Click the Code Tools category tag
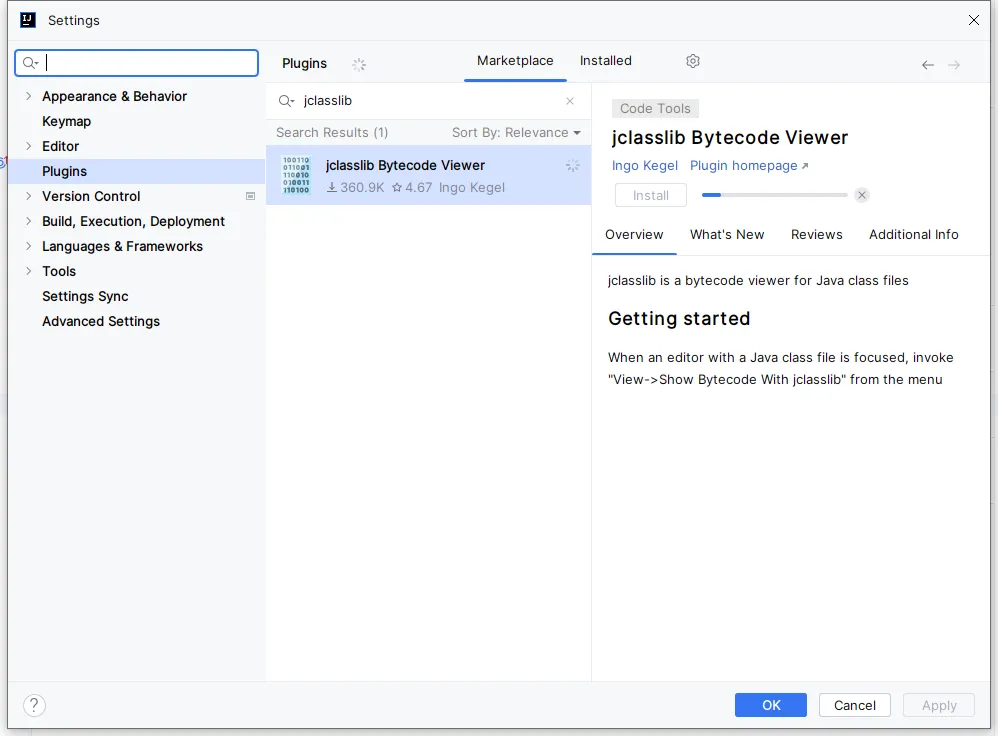Screen dimensions: 998x736 pyautogui.click(x=655, y=108)
